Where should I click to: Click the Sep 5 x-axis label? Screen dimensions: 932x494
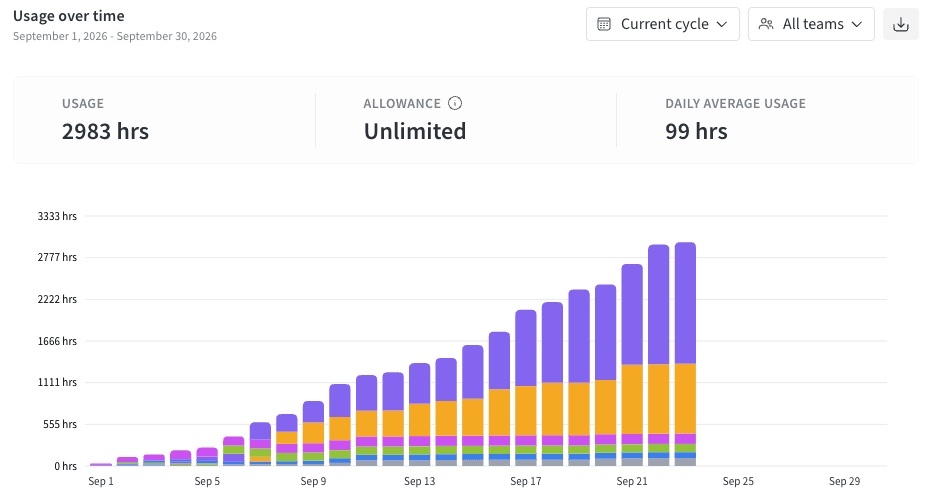(207, 481)
